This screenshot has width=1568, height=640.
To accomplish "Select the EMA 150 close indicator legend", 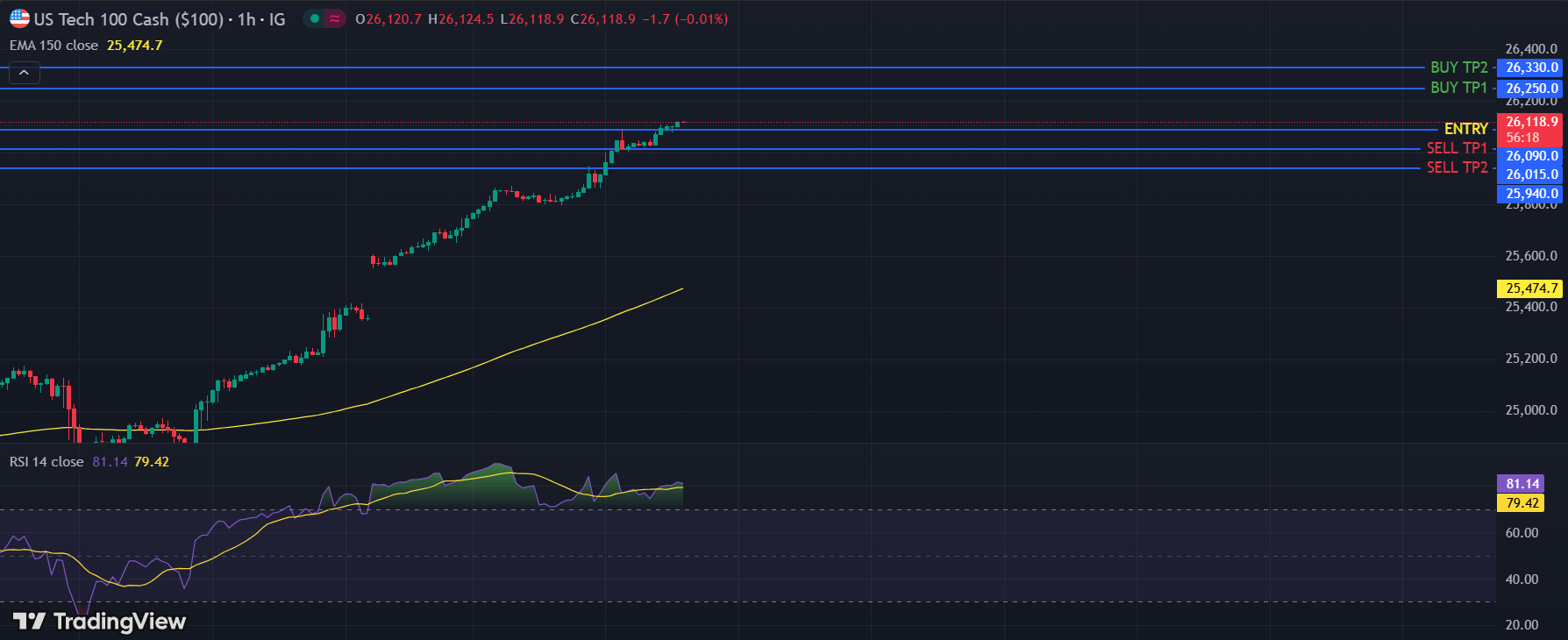I will (x=54, y=46).
